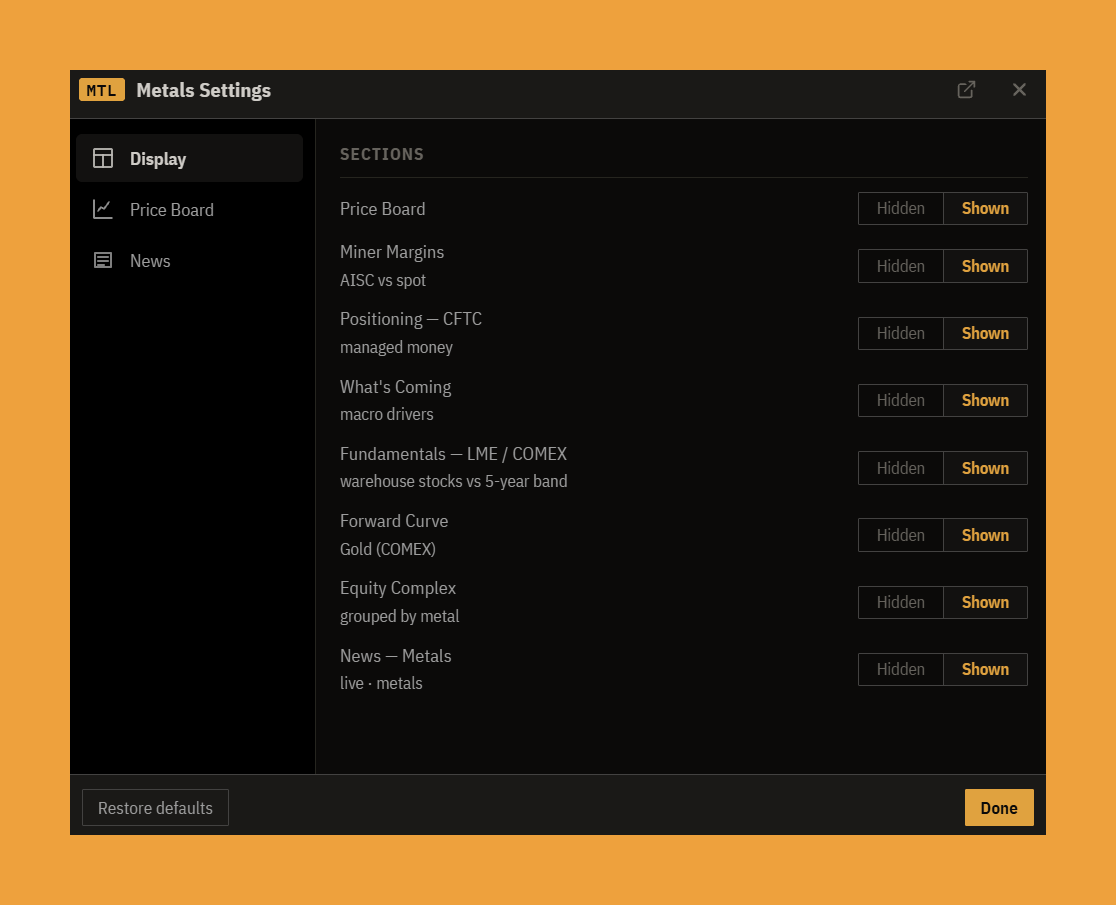Click the 'Gold (COMEX)' subtitle

(x=388, y=549)
